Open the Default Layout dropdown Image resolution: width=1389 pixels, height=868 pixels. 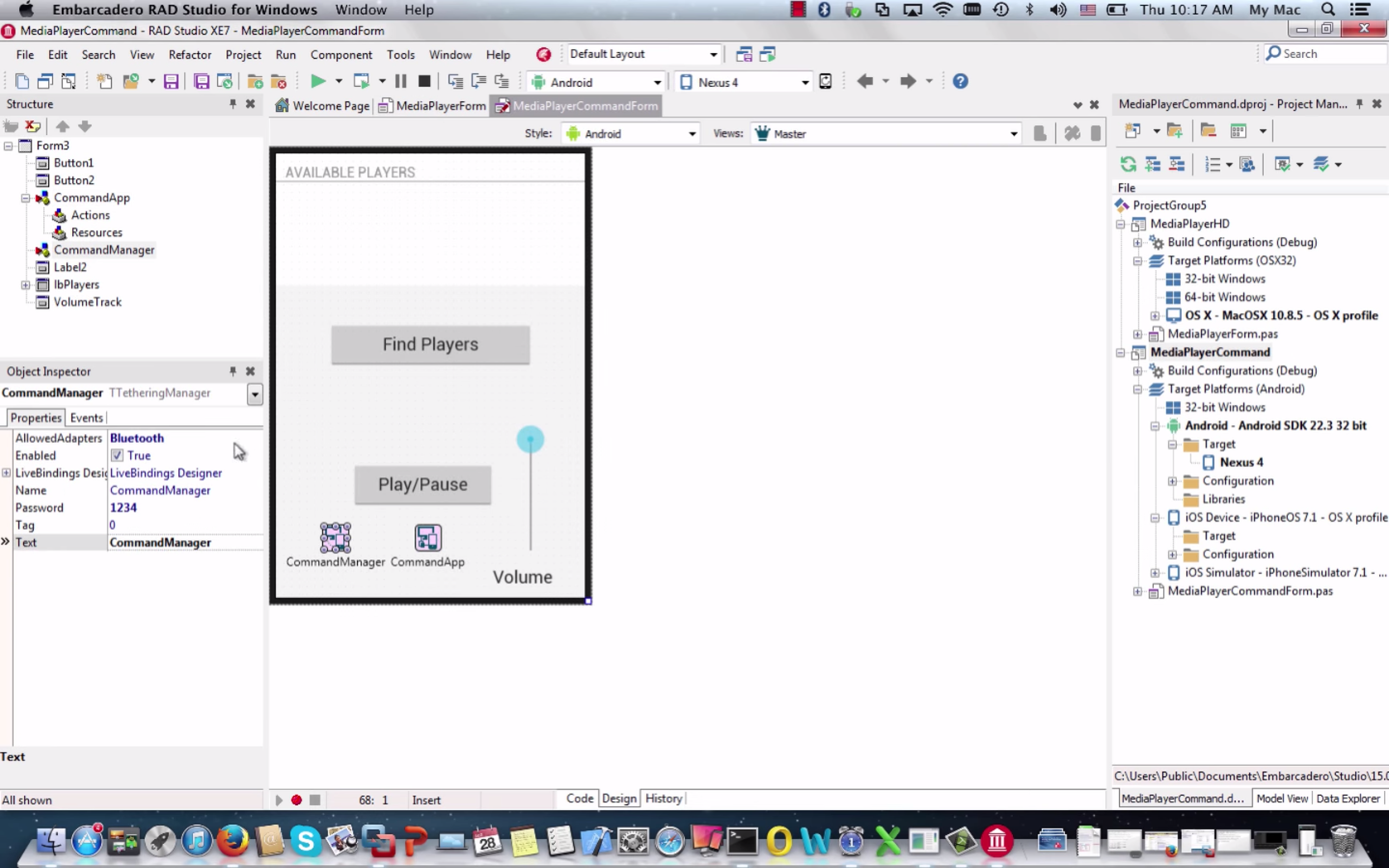714,55
